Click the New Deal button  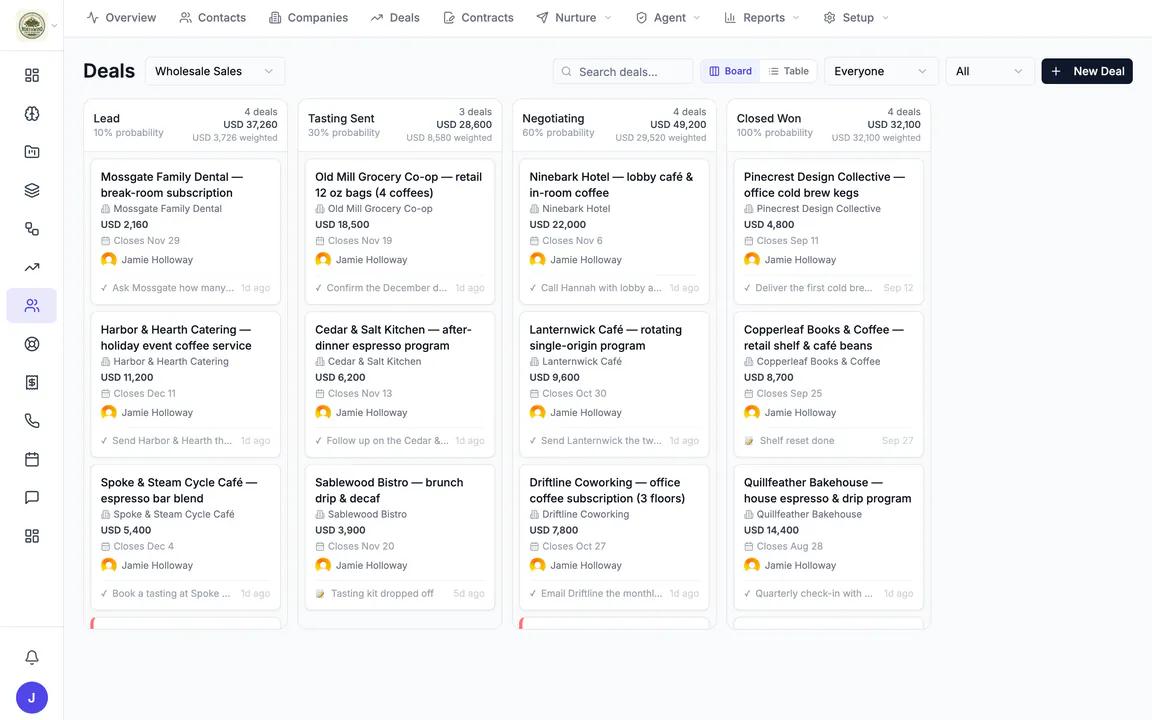tap(1087, 71)
